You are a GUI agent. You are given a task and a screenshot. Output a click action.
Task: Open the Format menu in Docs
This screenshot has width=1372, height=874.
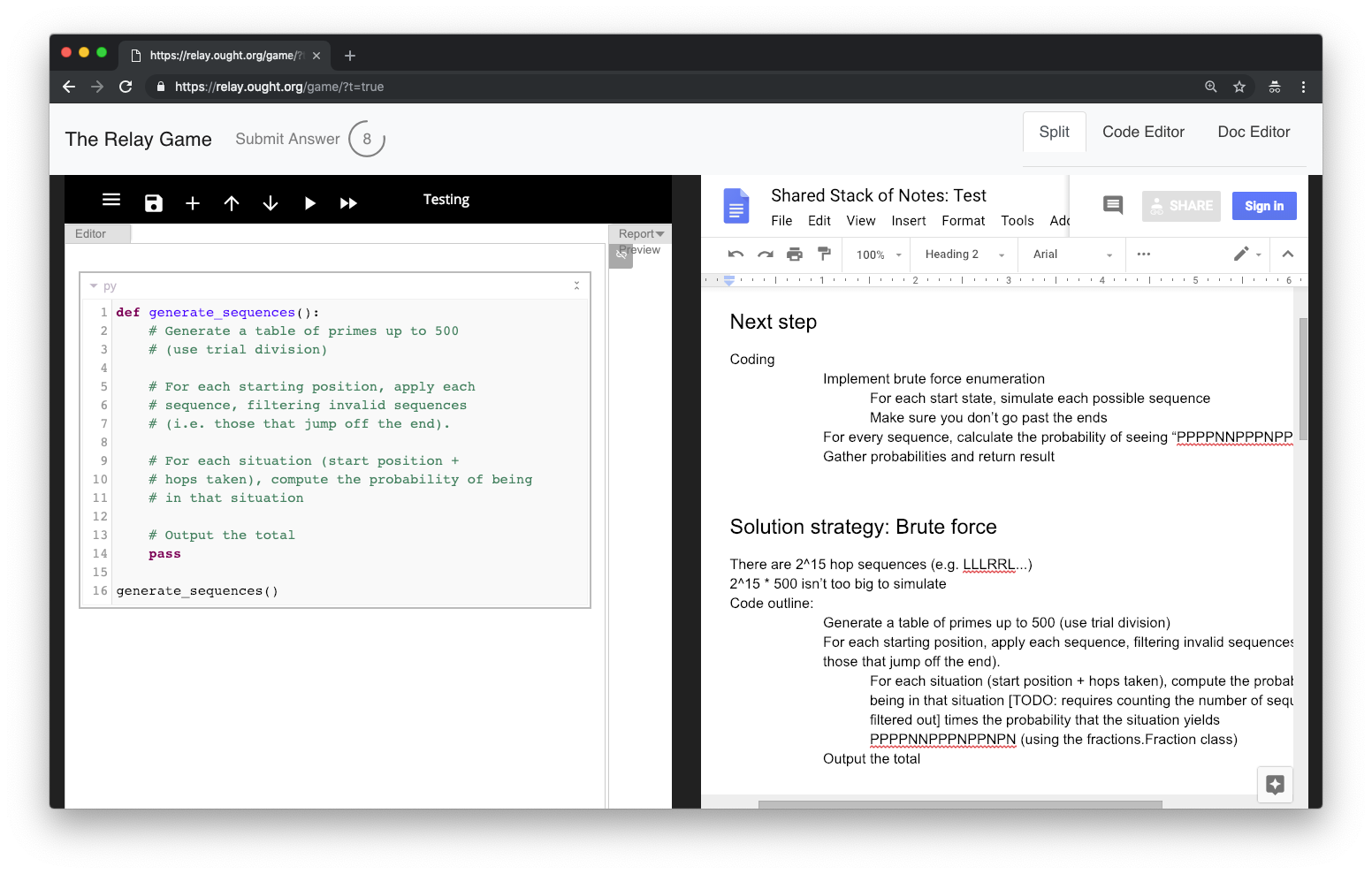coord(963,221)
